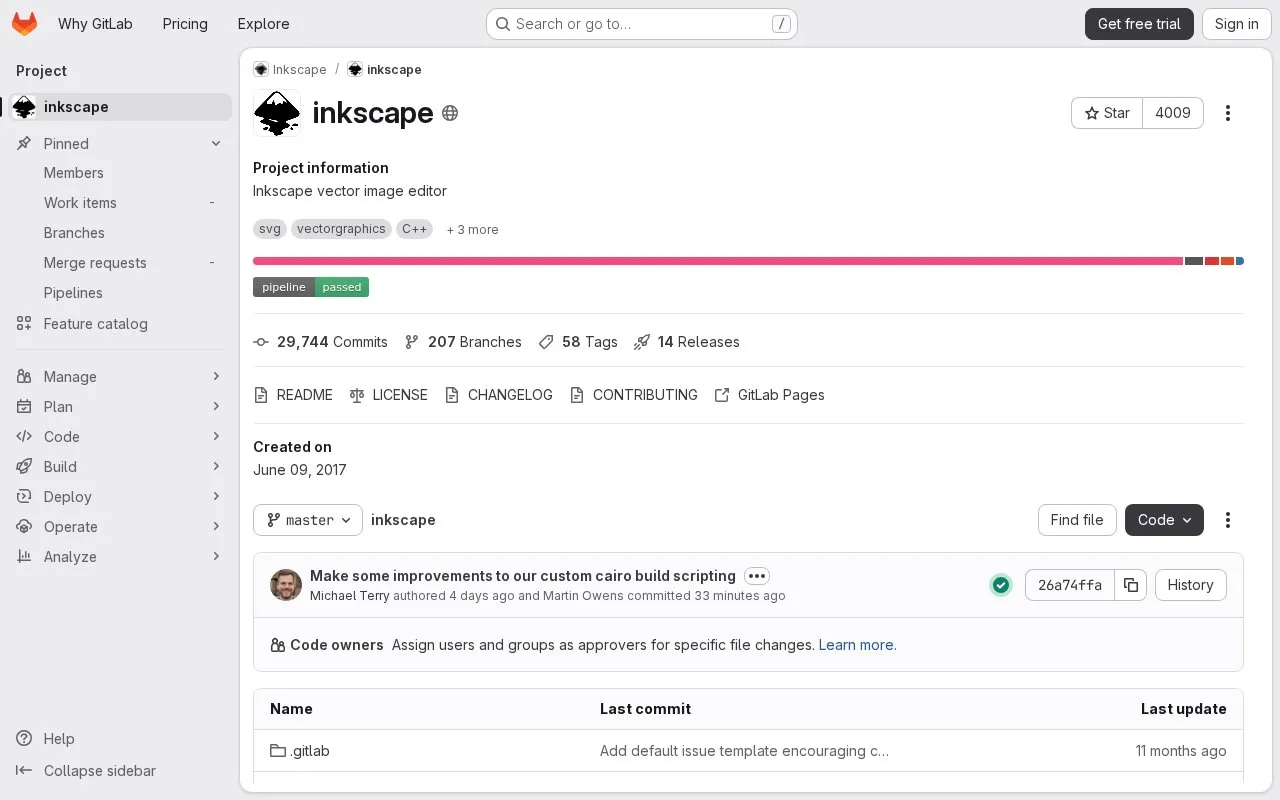This screenshot has width=1280, height=800.
Task: Open the master branch dropdown
Action: tap(308, 520)
